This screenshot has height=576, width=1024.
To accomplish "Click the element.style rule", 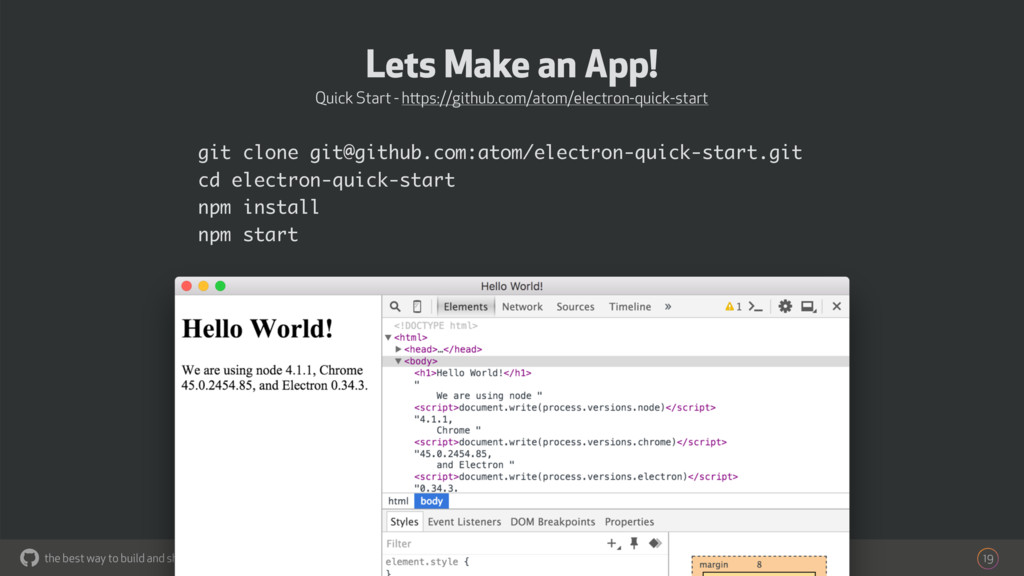I will 427,562.
